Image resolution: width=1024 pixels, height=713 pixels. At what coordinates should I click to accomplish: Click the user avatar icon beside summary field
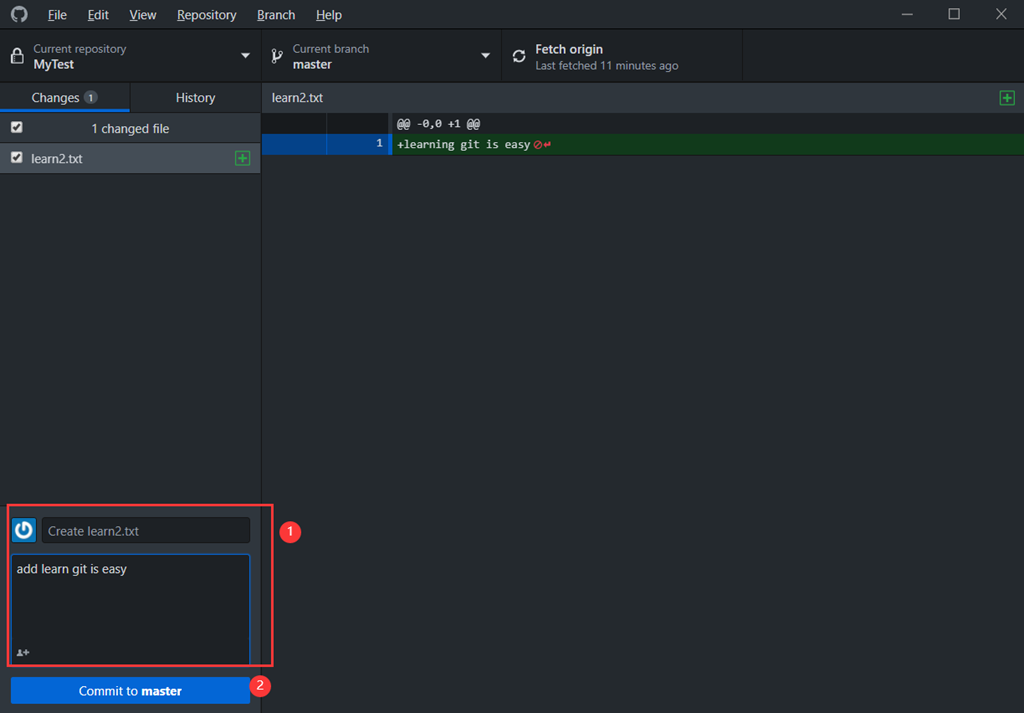[24, 530]
